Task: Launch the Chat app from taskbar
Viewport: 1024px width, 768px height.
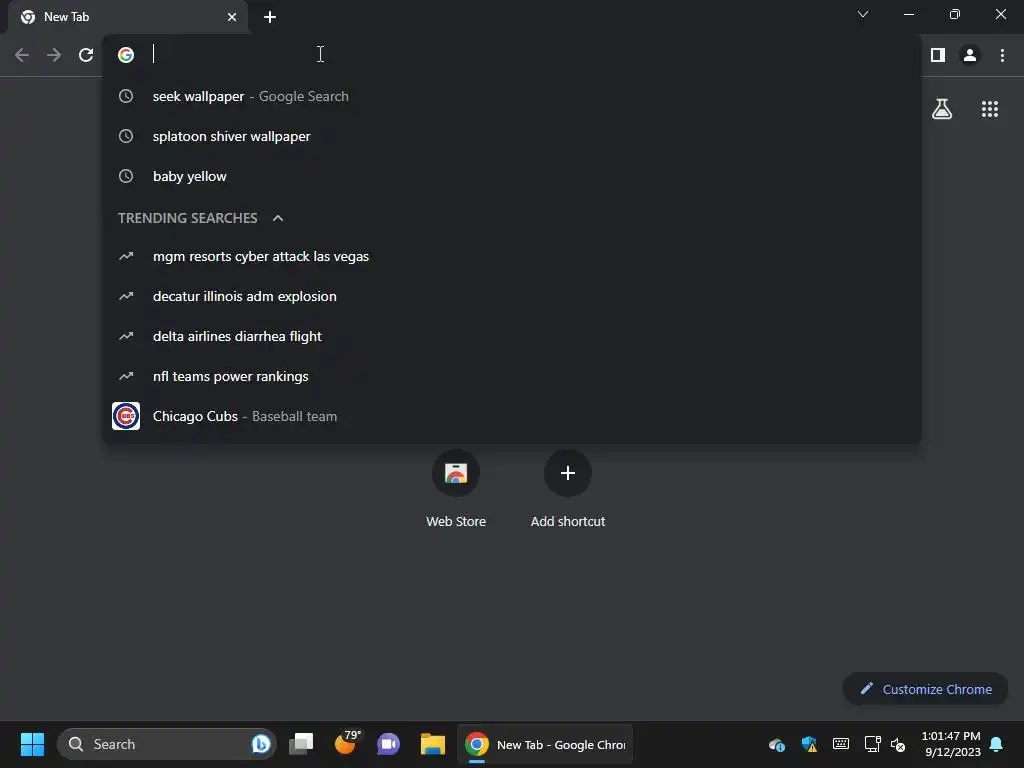Action: pyautogui.click(x=388, y=744)
